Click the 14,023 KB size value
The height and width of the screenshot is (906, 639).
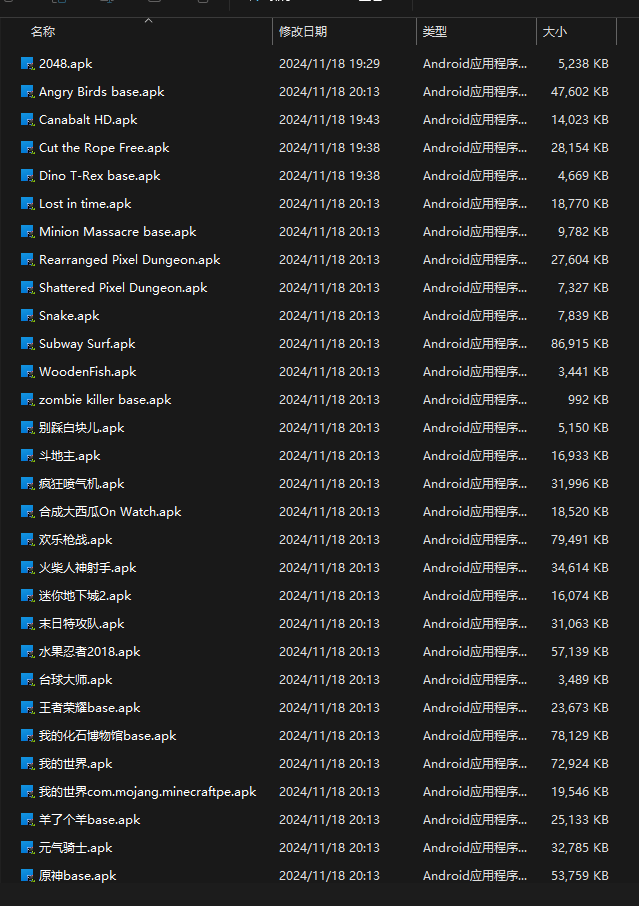pyautogui.click(x=579, y=120)
